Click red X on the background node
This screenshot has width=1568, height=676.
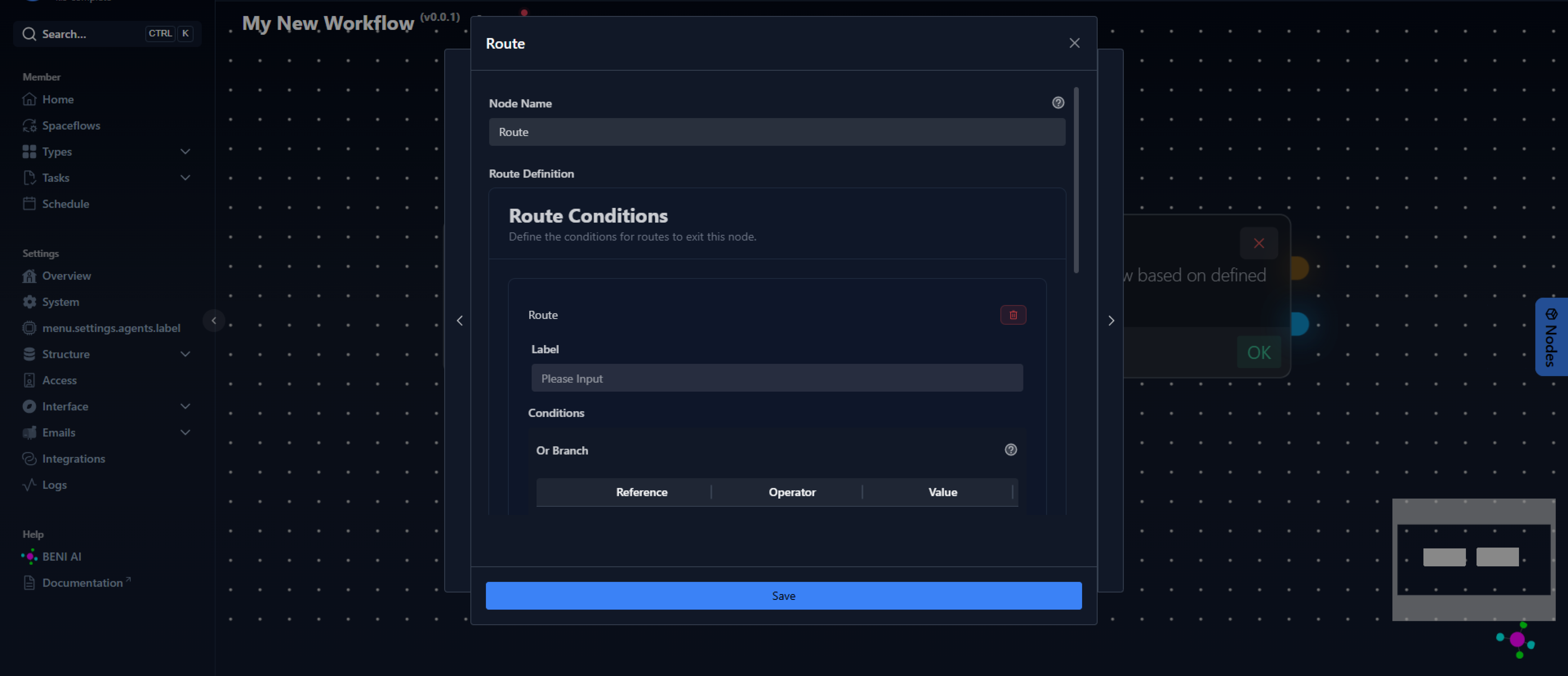point(1259,243)
